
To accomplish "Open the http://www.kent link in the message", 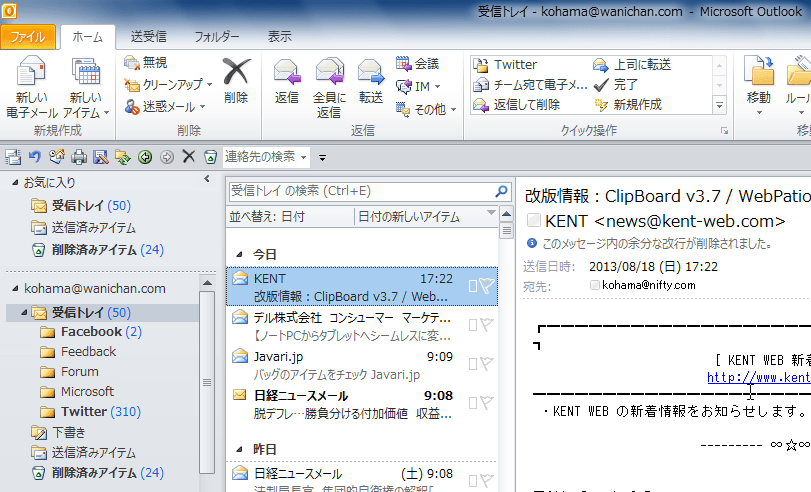I will pos(758,377).
